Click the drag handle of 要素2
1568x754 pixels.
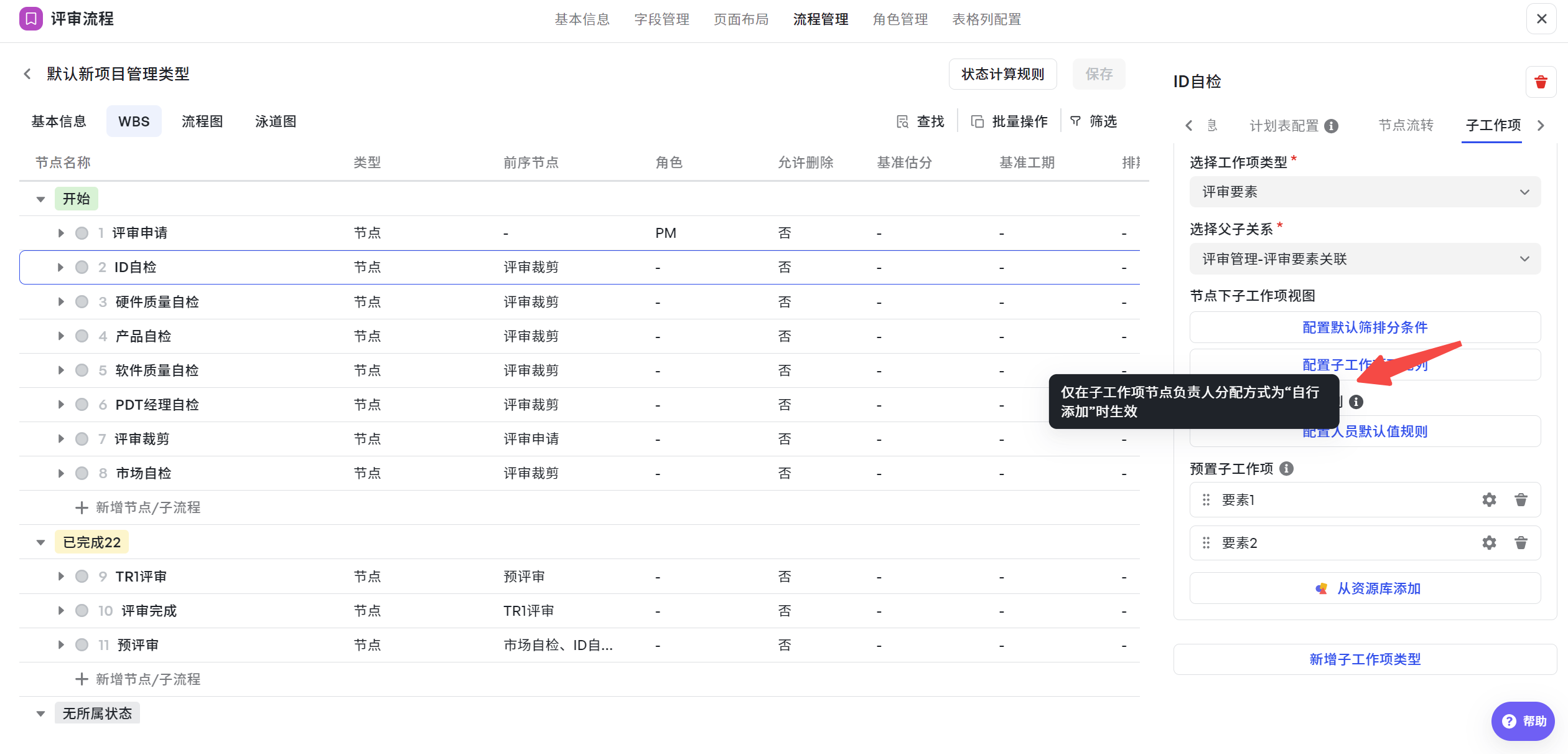point(1206,543)
